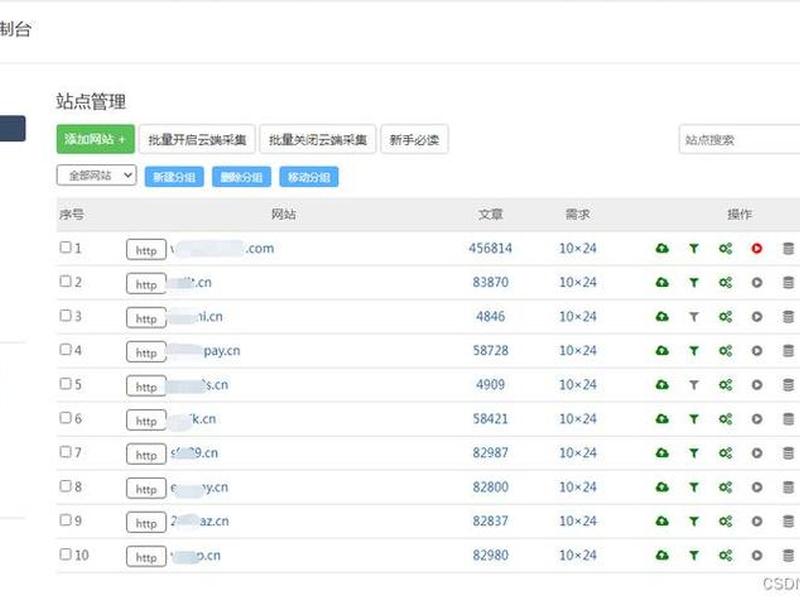Click article count 58728
The height and width of the screenshot is (600, 800).
(490, 351)
